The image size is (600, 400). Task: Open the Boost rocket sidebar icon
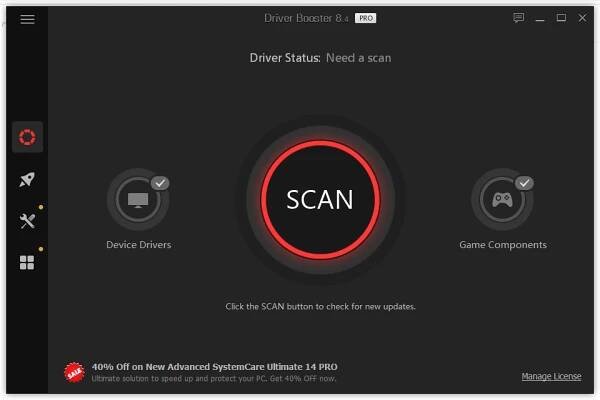click(27, 179)
